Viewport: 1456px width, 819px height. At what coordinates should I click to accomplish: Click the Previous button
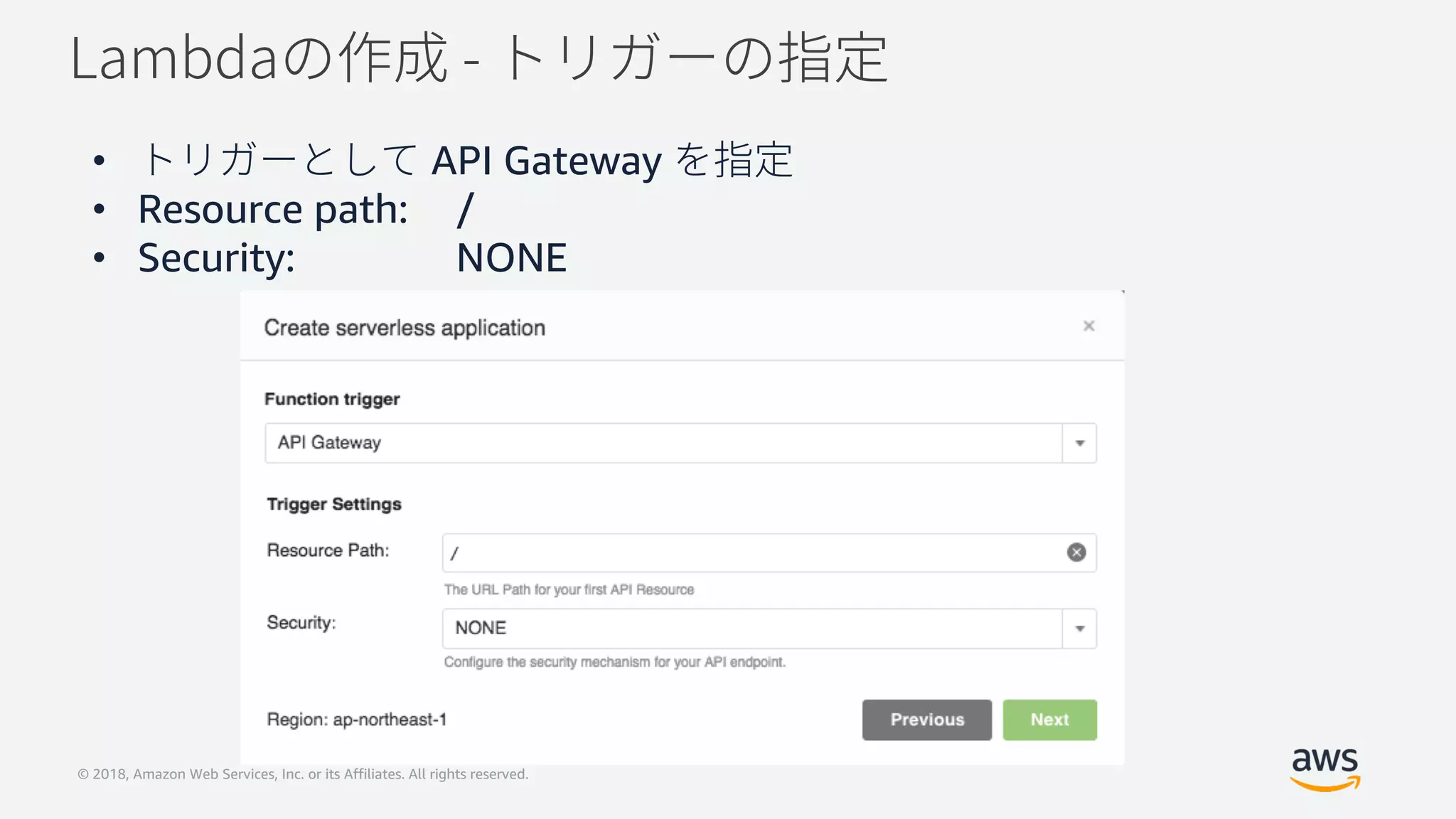[x=926, y=719]
